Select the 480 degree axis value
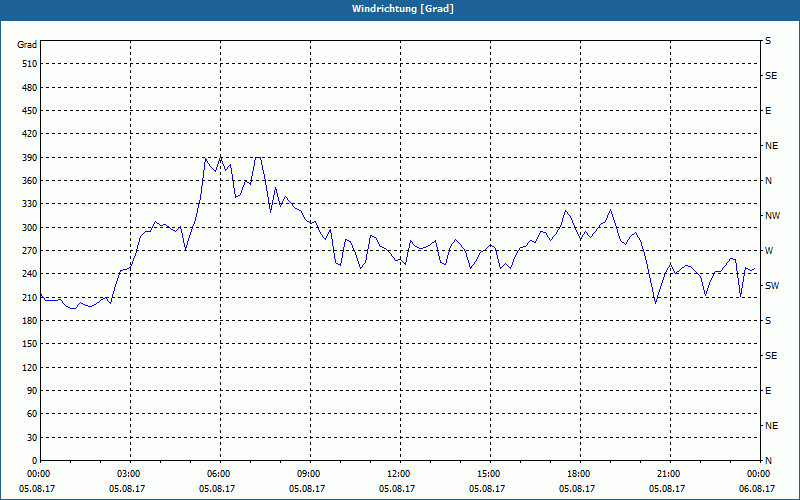The width and height of the screenshot is (800, 500). [30, 87]
